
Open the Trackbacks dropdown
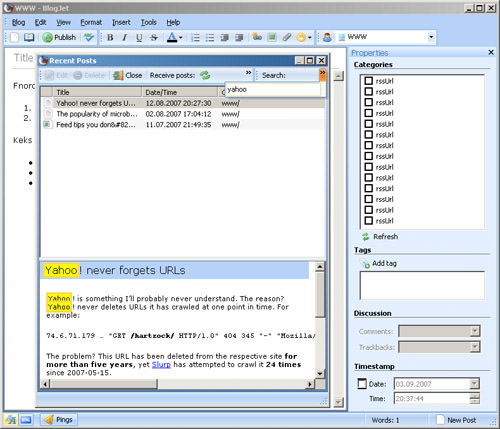pos(475,347)
